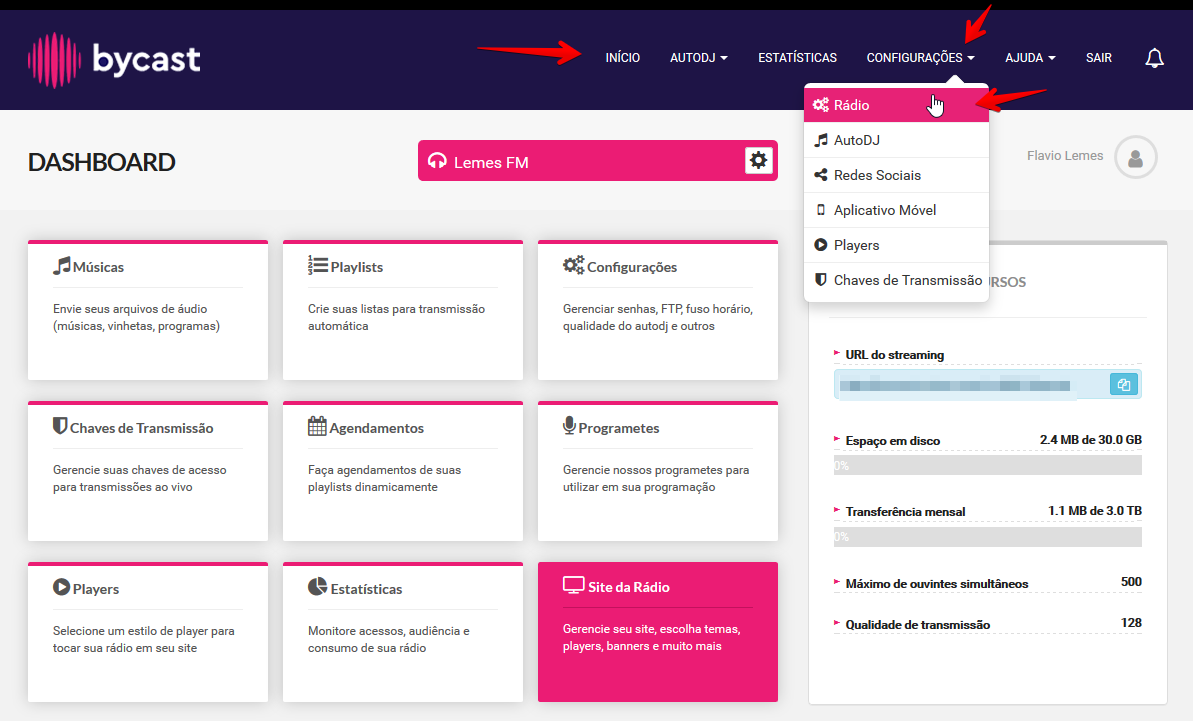
Task: Click play circle icon on Players card
Action: [x=62, y=587]
